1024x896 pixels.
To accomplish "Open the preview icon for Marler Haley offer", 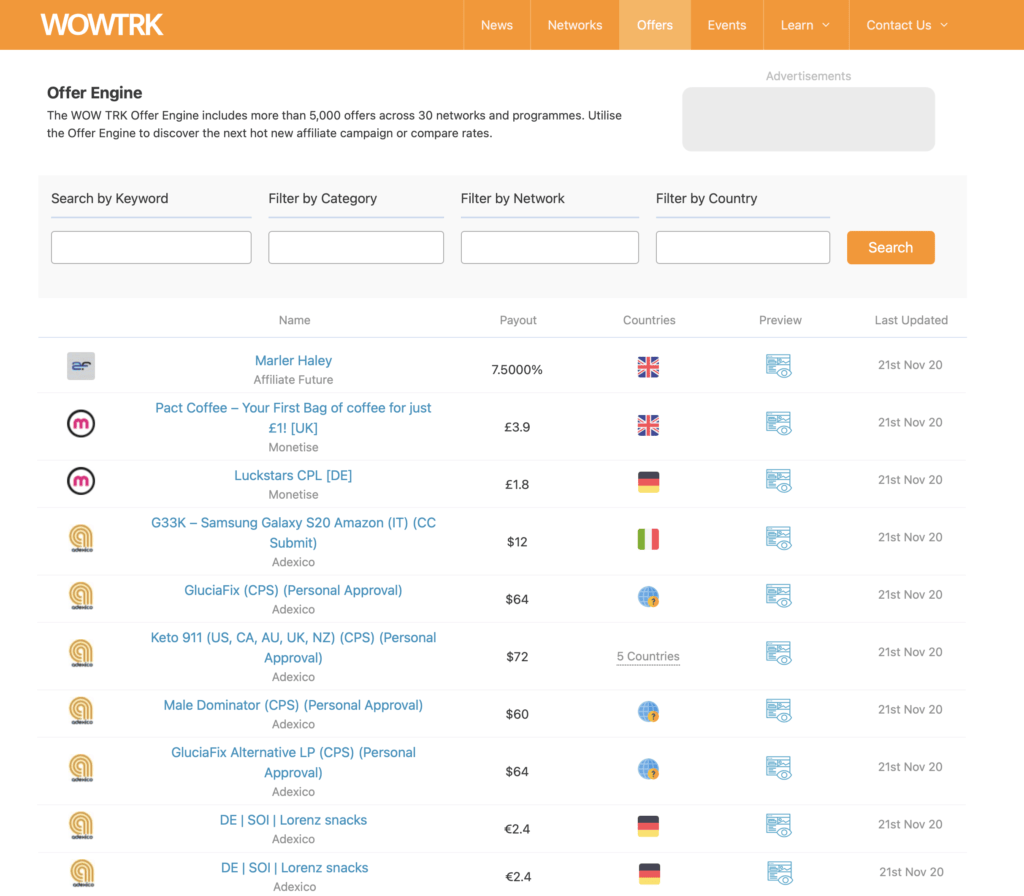I will coord(778,366).
